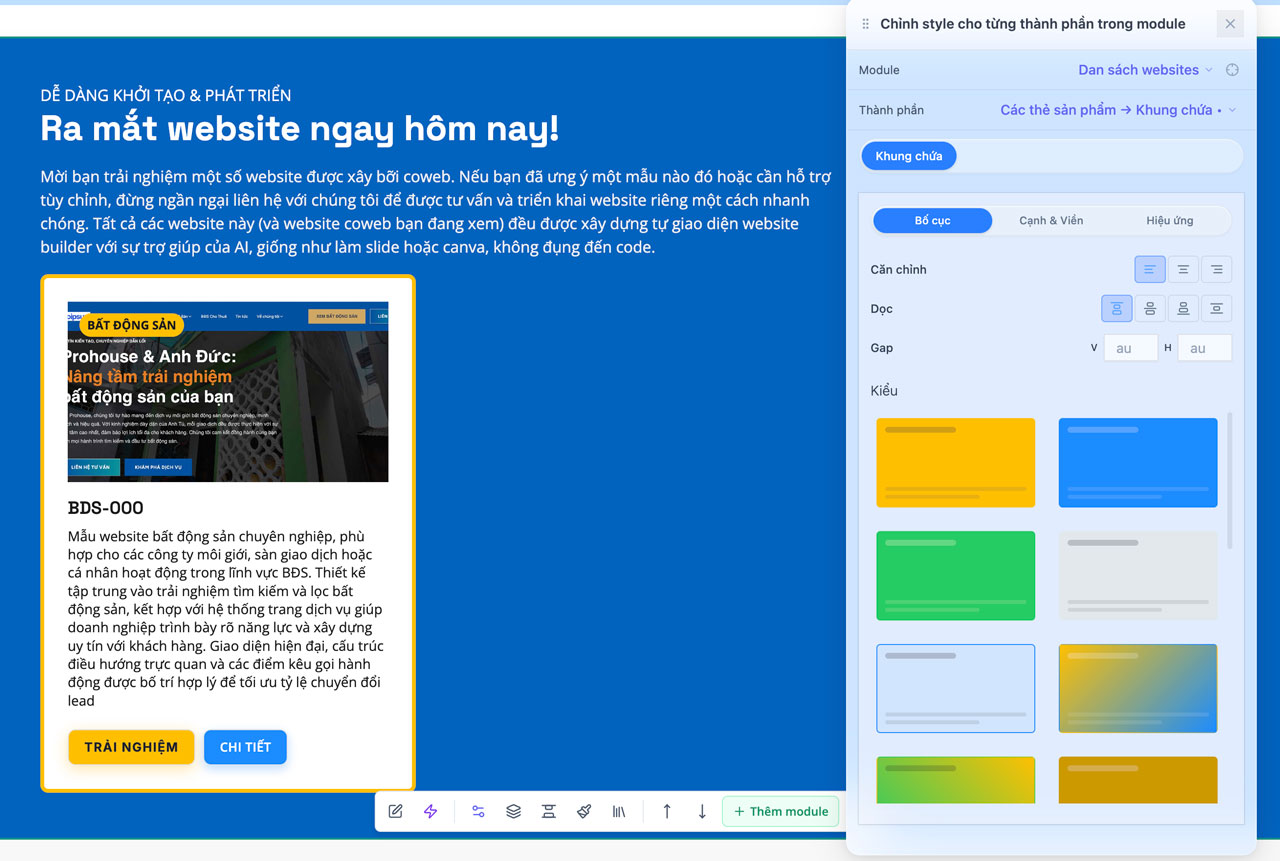1280x861 pixels.
Task: Move module up with the up arrow
Action: [x=667, y=811]
